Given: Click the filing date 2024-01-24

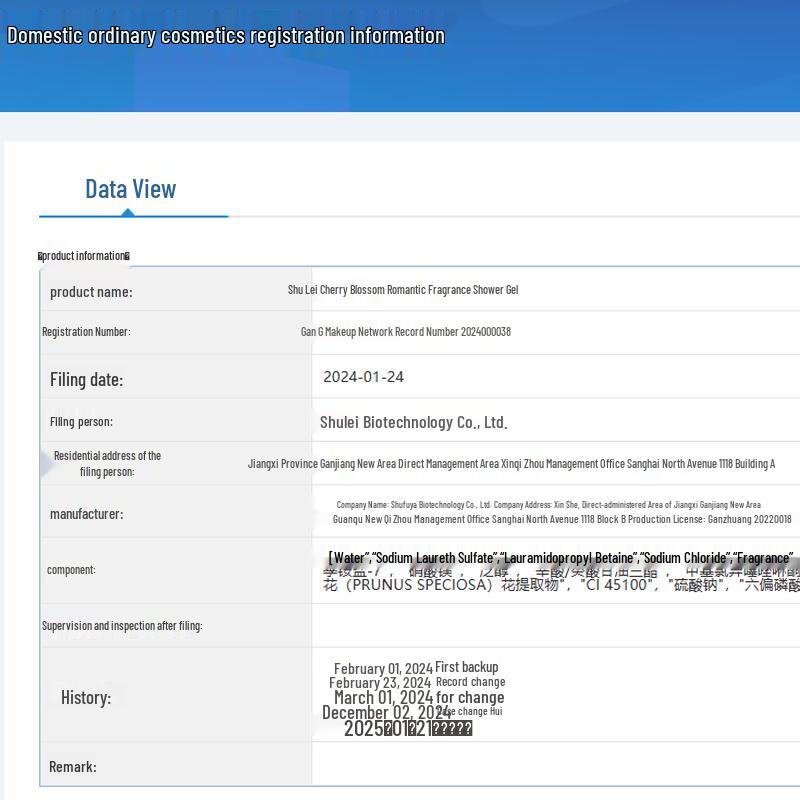Looking at the screenshot, I should pyautogui.click(x=363, y=377).
